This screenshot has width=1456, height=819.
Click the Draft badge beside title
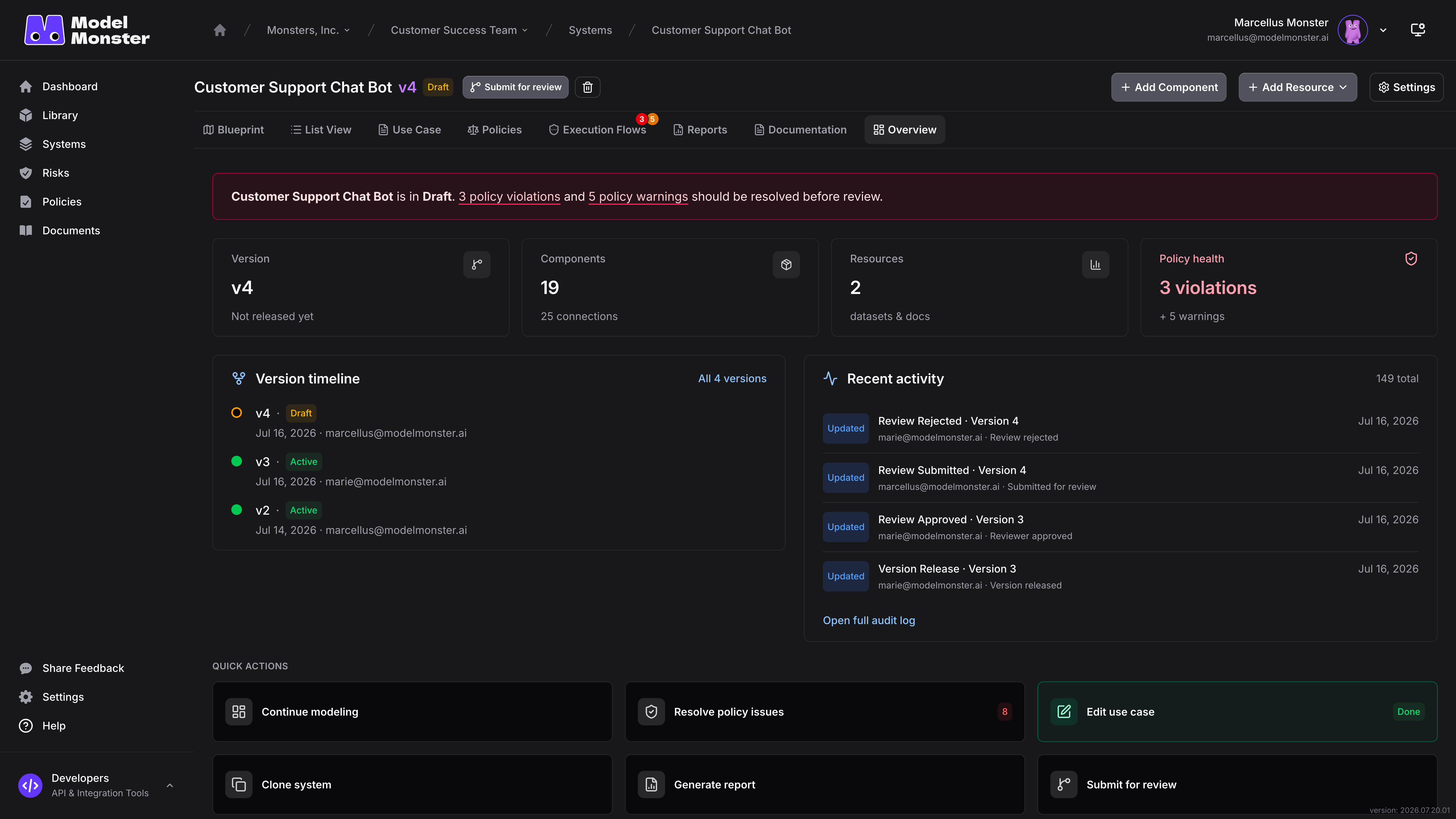(x=438, y=87)
